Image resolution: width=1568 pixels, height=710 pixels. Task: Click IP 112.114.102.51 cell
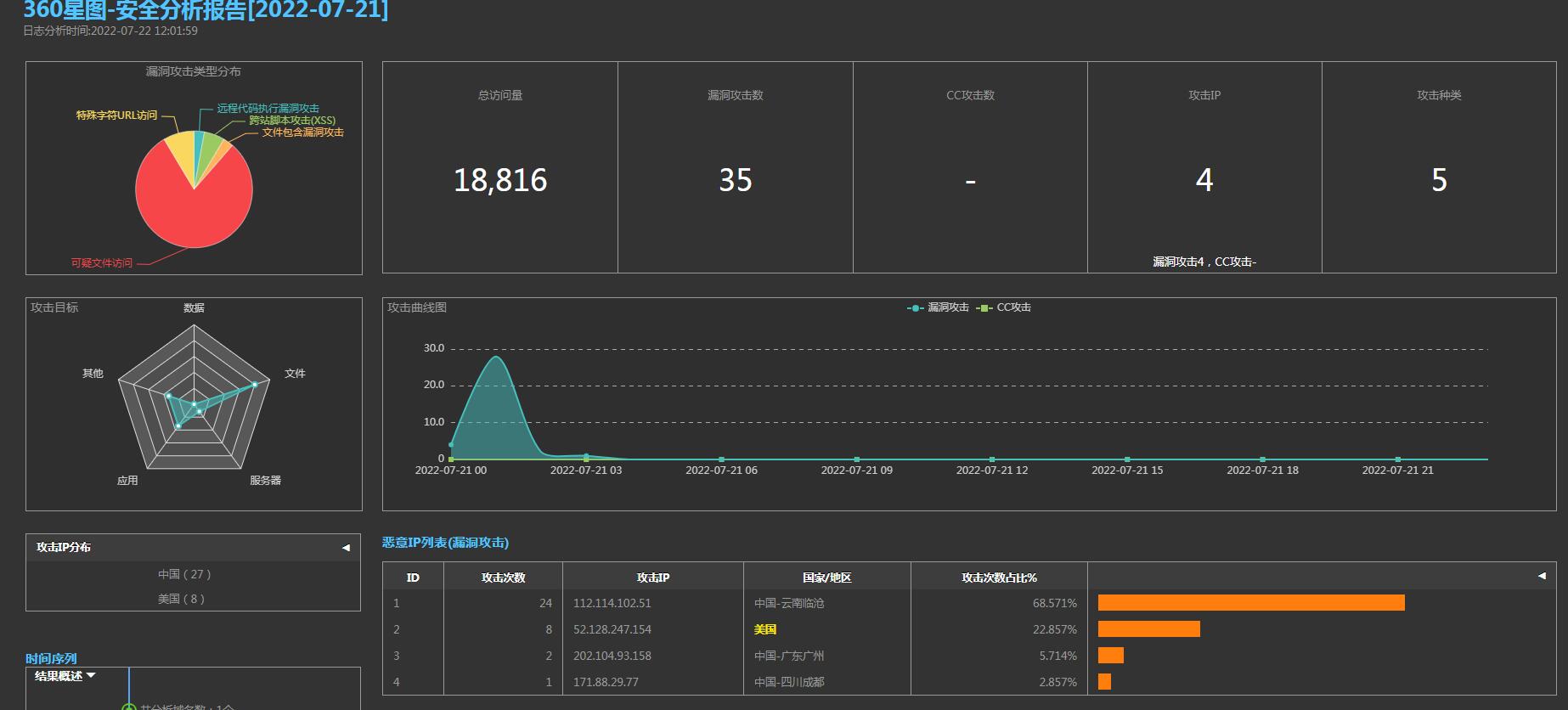coord(612,603)
